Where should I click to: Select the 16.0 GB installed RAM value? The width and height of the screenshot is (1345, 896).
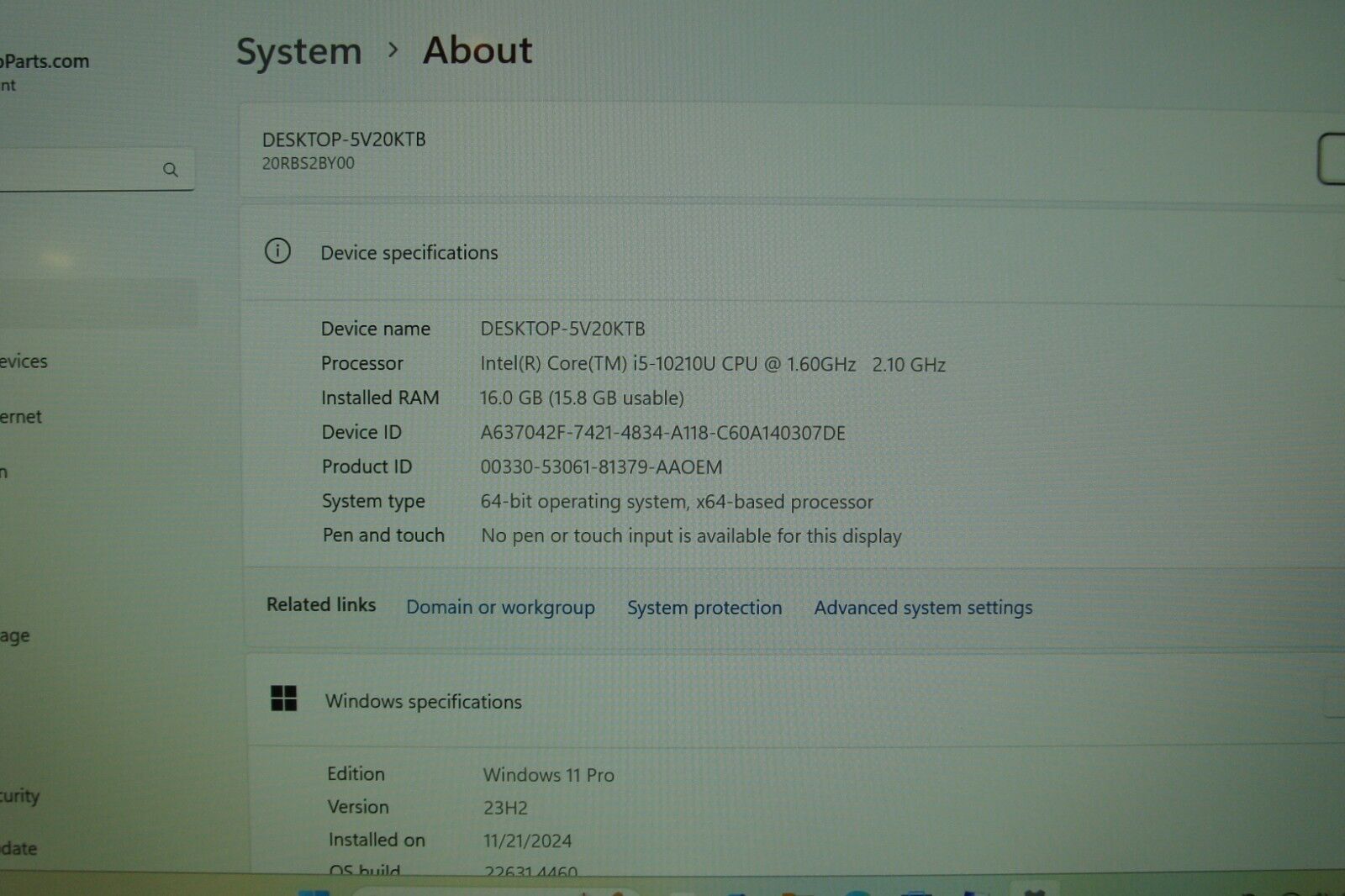(582, 398)
